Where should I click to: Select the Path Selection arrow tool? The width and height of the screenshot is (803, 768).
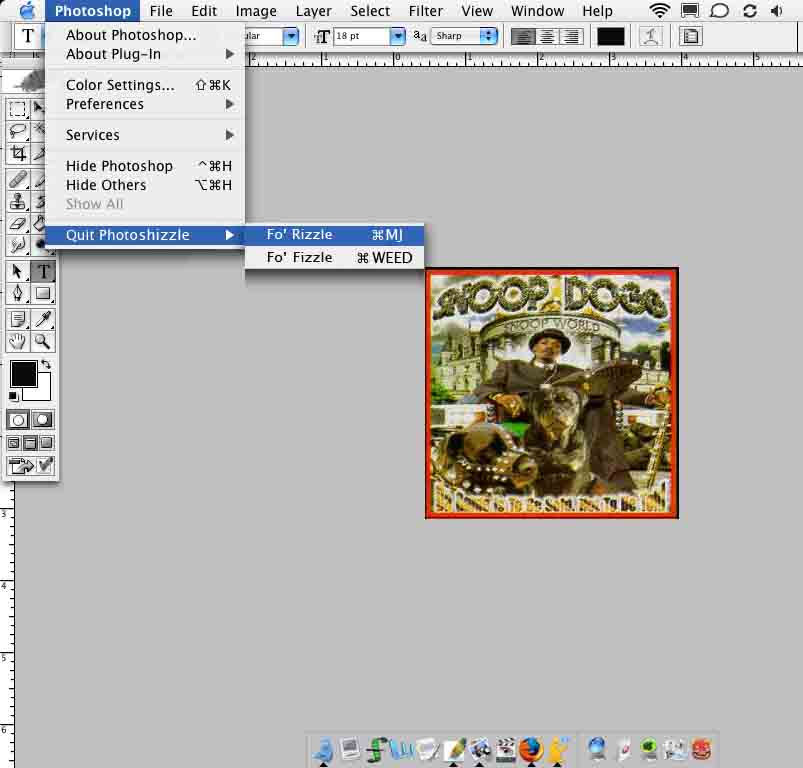(x=17, y=271)
